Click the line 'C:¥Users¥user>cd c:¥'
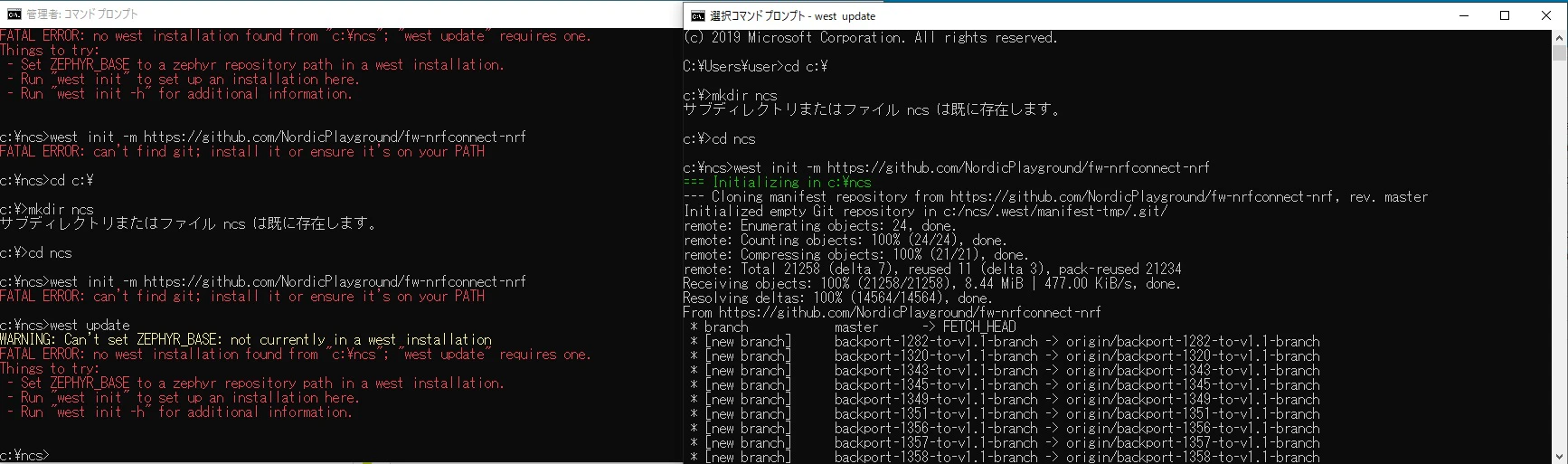Screen dimensions: 1568x464 [756, 66]
